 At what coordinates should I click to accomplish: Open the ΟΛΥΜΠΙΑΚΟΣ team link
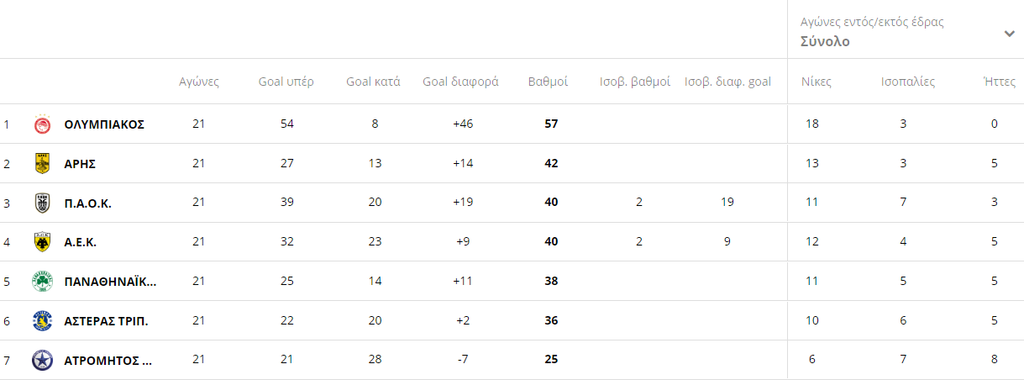(104, 124)
